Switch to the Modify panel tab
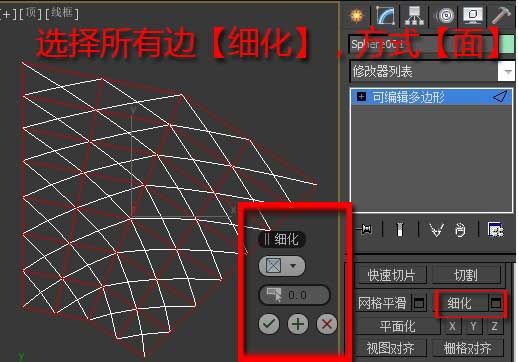Screen dimensions: 518x362 (386, 15)
